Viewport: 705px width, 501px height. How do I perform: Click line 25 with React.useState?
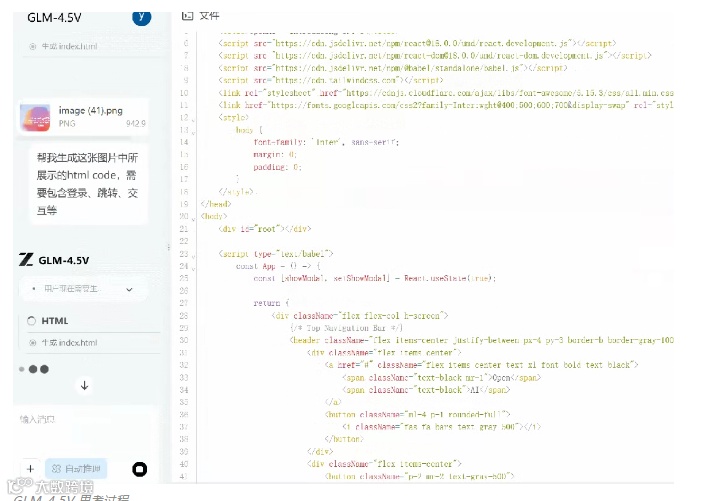(x=375, y=278)
